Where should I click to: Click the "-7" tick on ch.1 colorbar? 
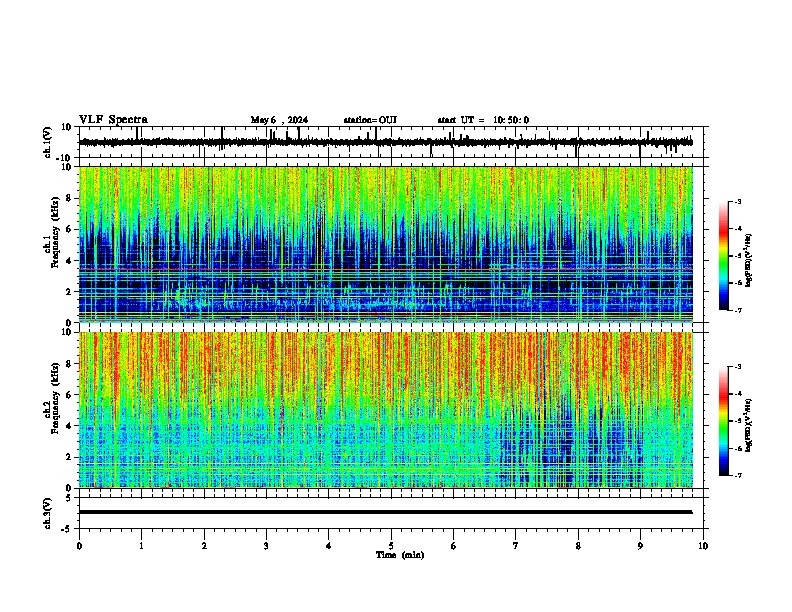[x=738, y=310]
